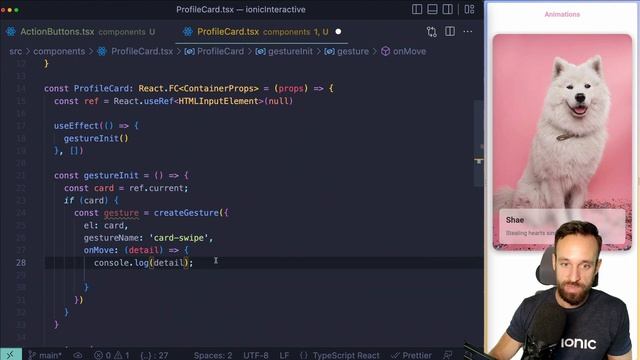Click createGesture function call
This screenshot has width=640, height=360.
tap(186, 213)
